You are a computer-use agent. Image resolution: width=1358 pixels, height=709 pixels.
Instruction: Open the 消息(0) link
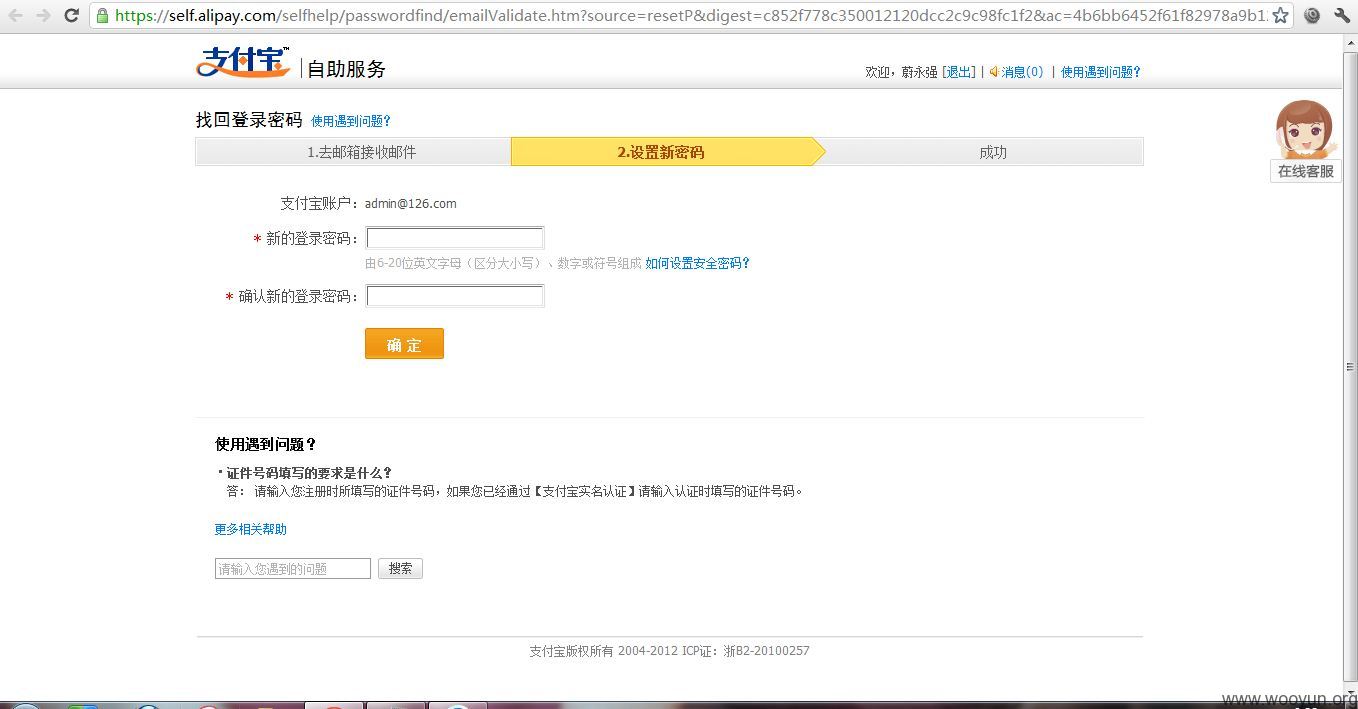pyautogui.click(x=1022, y=72)
